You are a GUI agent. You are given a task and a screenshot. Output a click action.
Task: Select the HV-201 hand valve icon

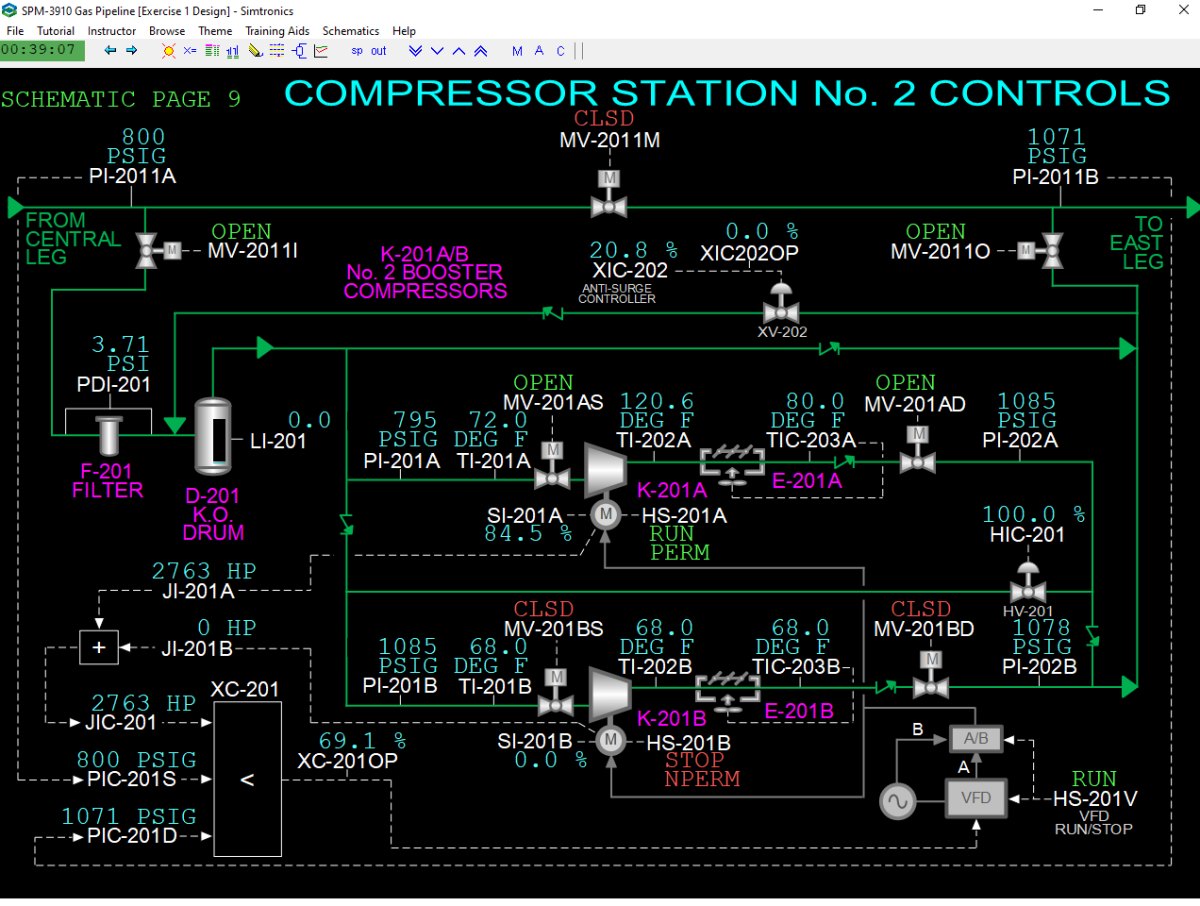pyautogui.click(x=1027, y=580)
